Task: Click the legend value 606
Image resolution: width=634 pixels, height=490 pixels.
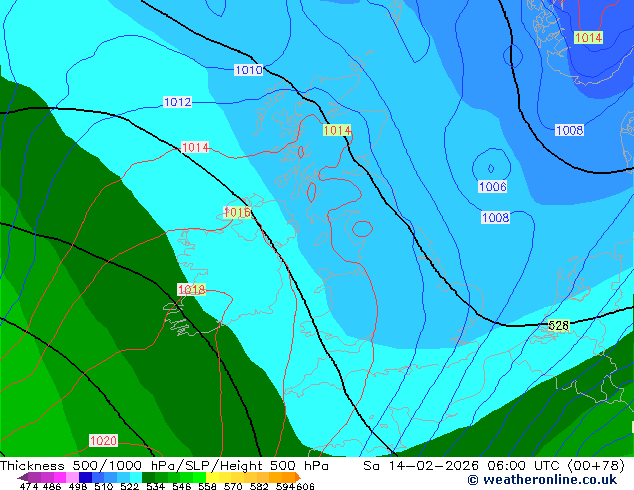Action: point(305,486)
